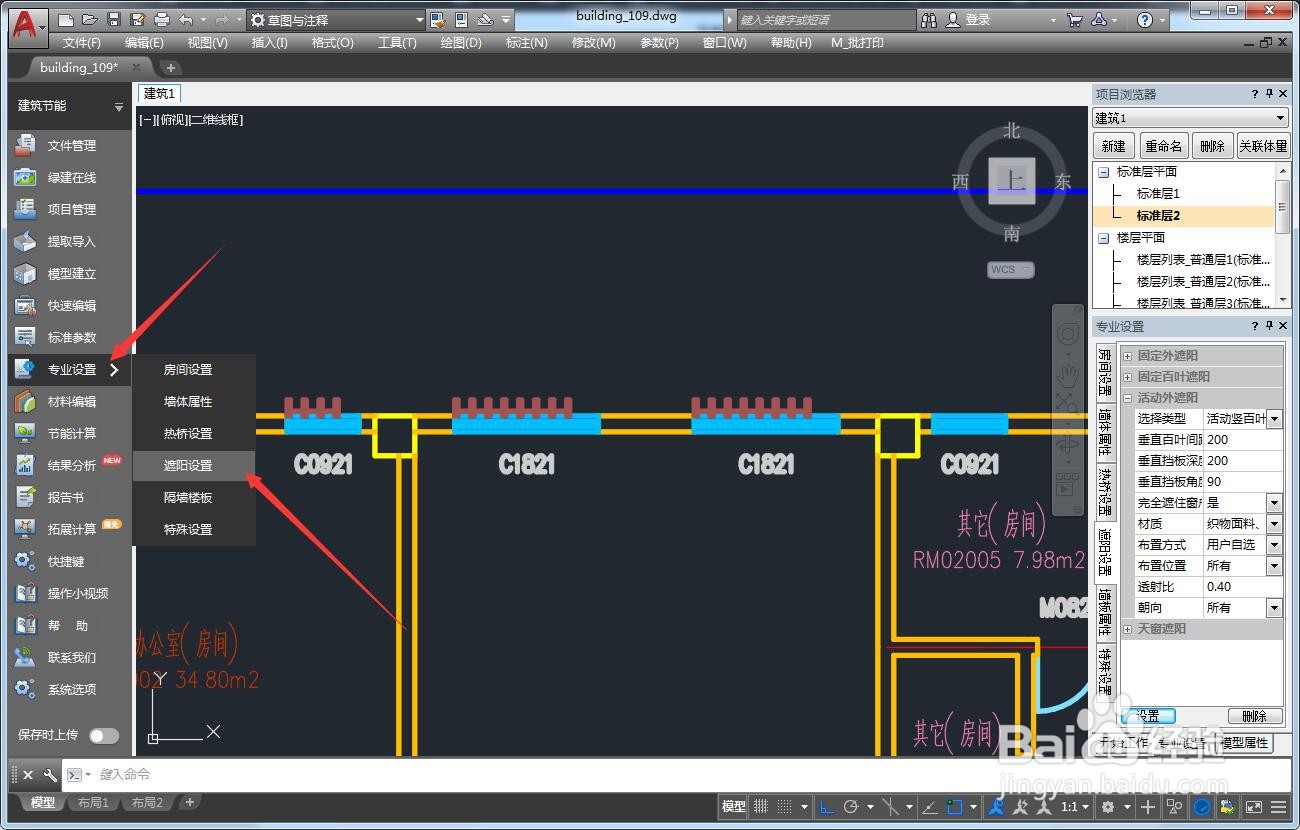
Task: Click the 关联体量 button
Action: click(x=1264, y=146)
